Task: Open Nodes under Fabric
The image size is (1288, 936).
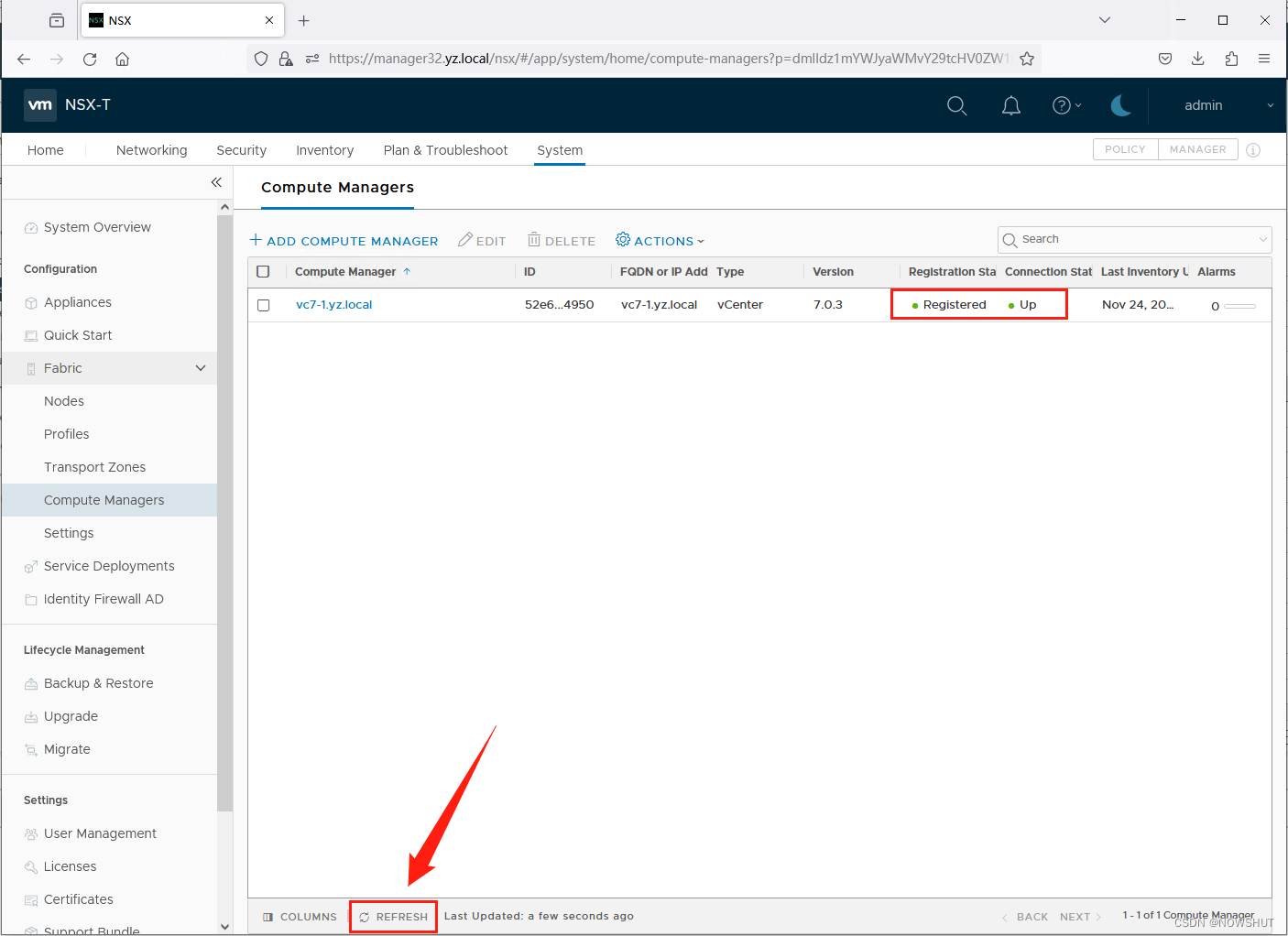Action: tap(64, 401)
